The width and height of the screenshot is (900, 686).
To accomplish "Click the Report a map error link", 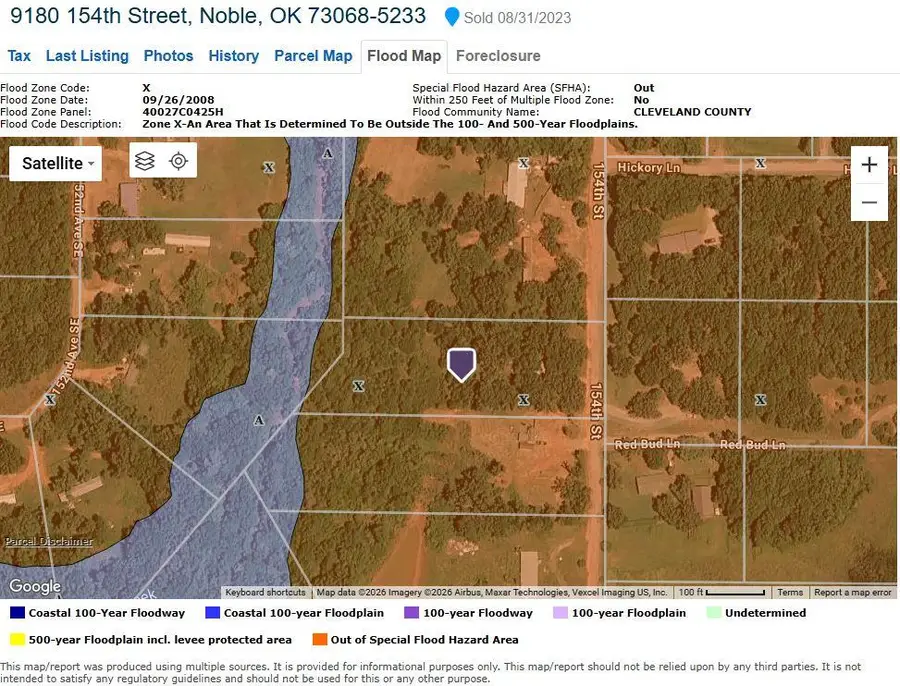I will (852, 592).
